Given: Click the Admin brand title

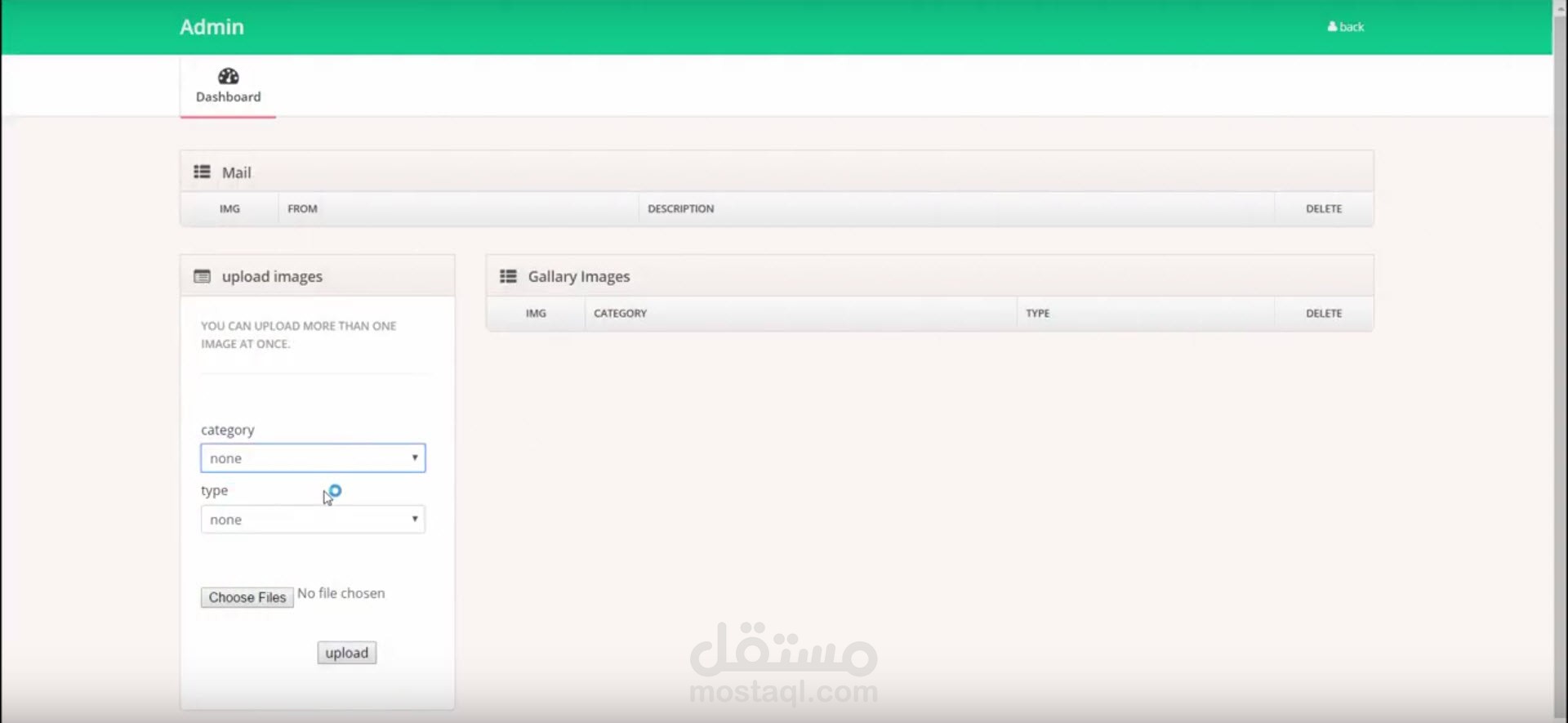Looking at the screenshot, I should pyautogui.click(x=212, y=27).
